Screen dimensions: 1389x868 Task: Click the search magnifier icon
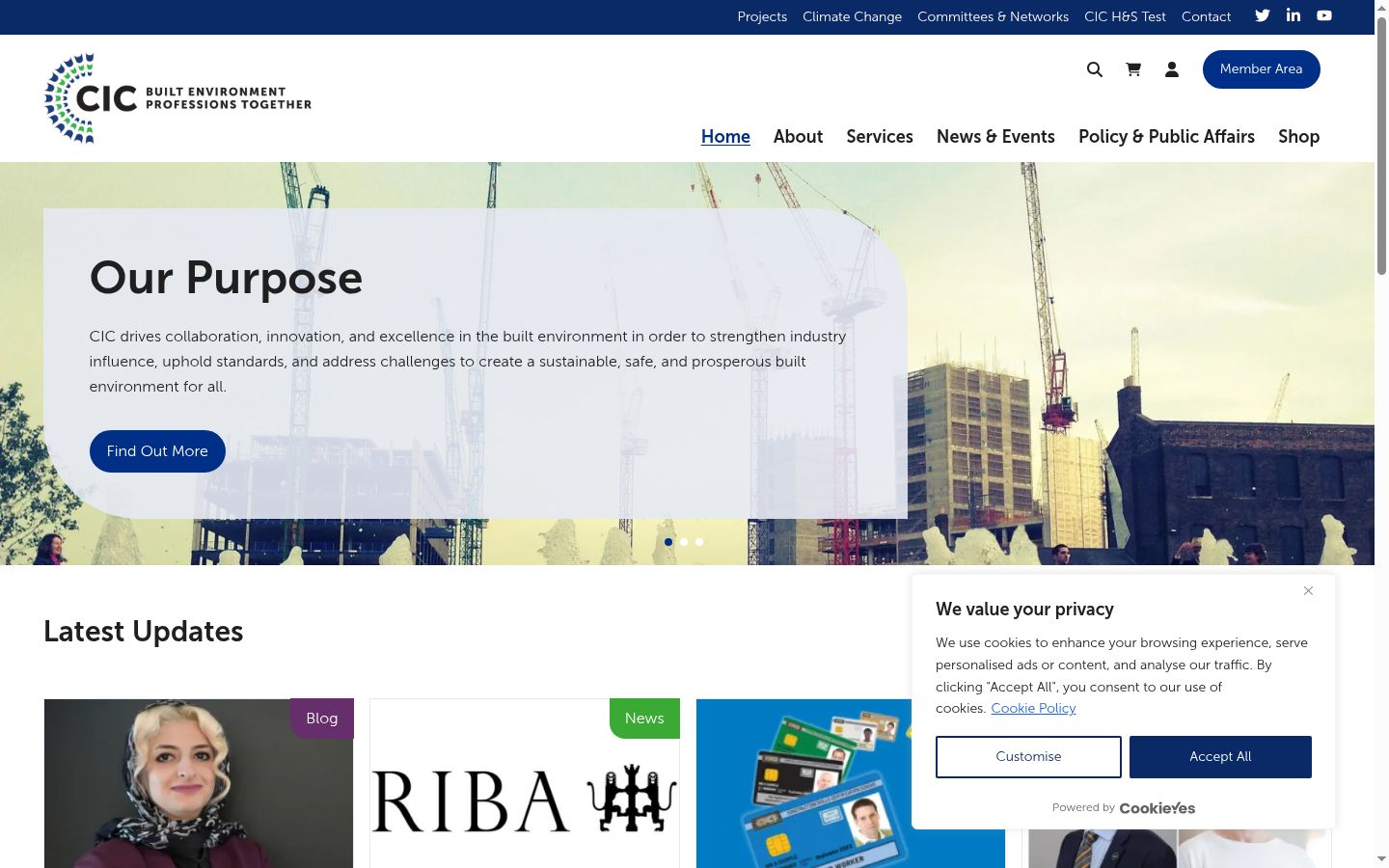click(x=1095, y=69)
